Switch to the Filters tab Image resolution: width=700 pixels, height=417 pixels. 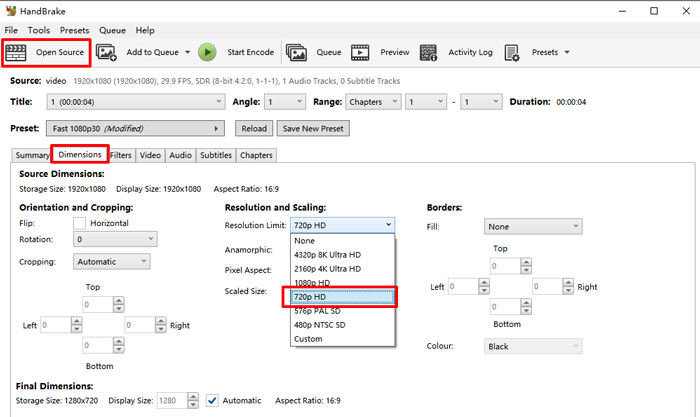pyautogui.click(x=121, y=155)
